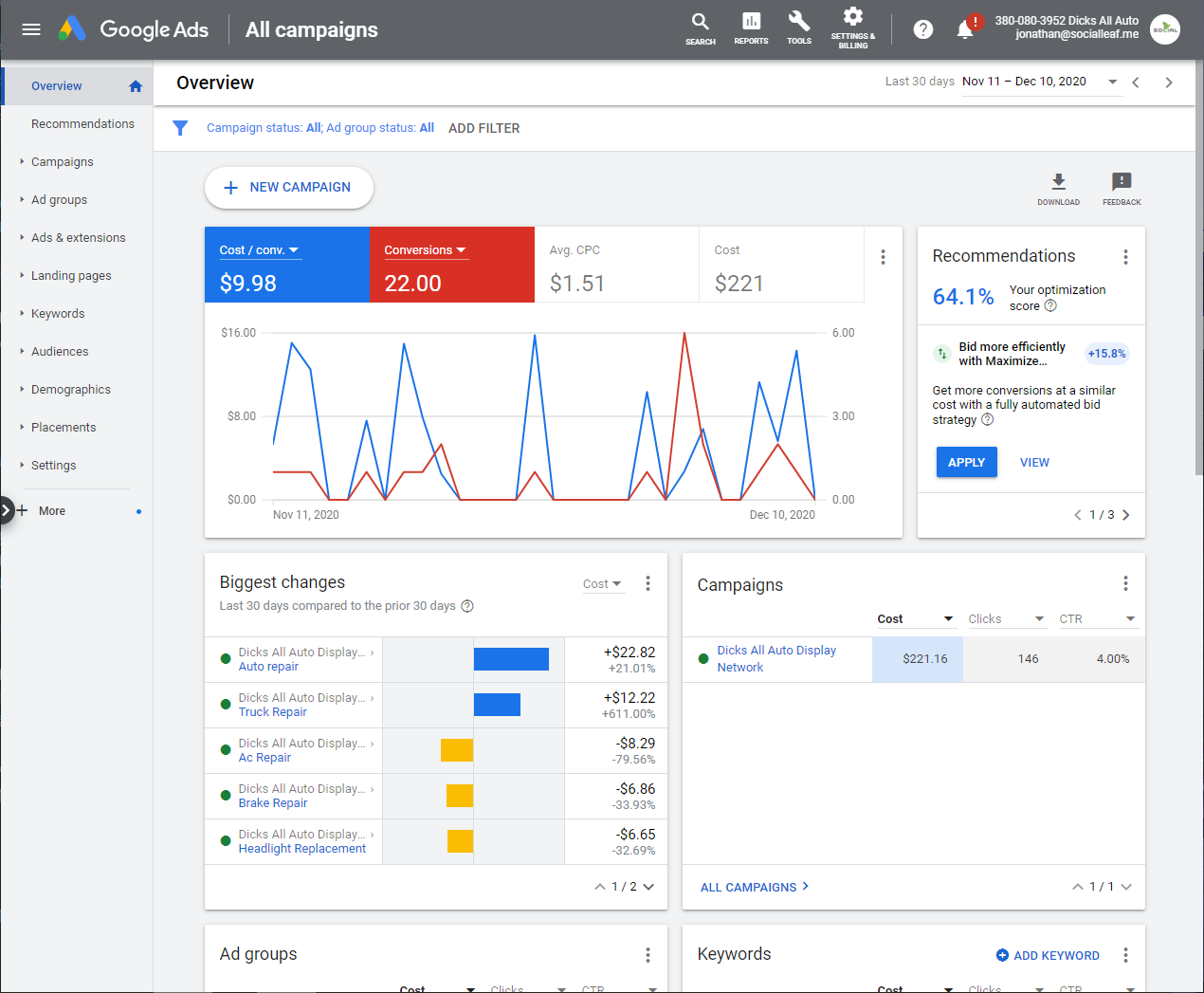
Task: Click ADD KEYWORD button
Action: pos(1048,955)
